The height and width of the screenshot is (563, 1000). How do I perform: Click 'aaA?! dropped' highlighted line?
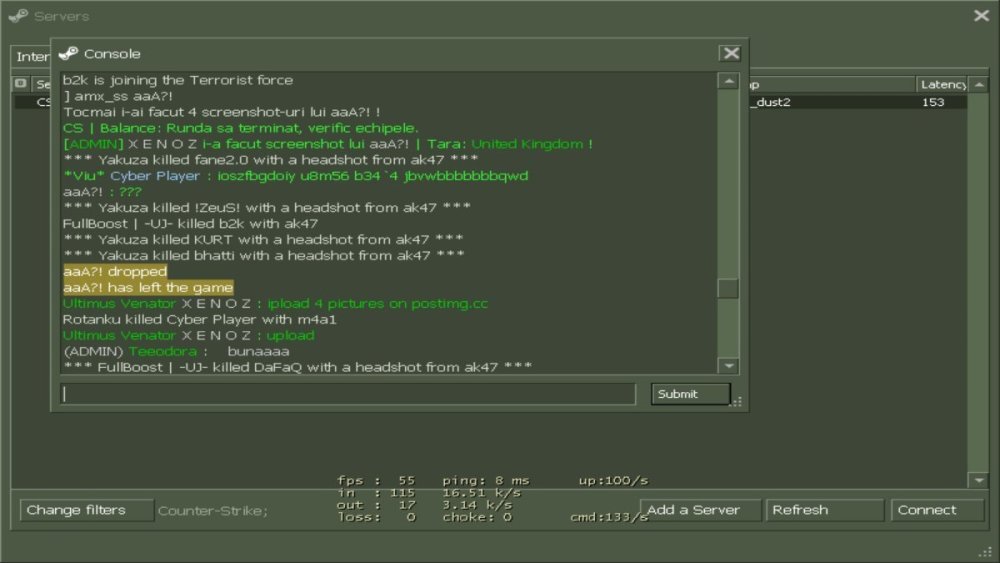[115, 272]
